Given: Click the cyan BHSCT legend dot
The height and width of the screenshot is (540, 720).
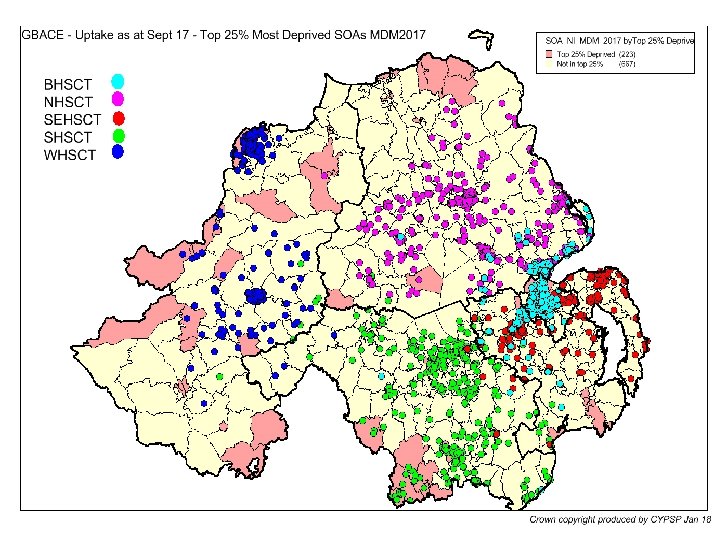Looking at the screenshot, I should click(118, 82).
